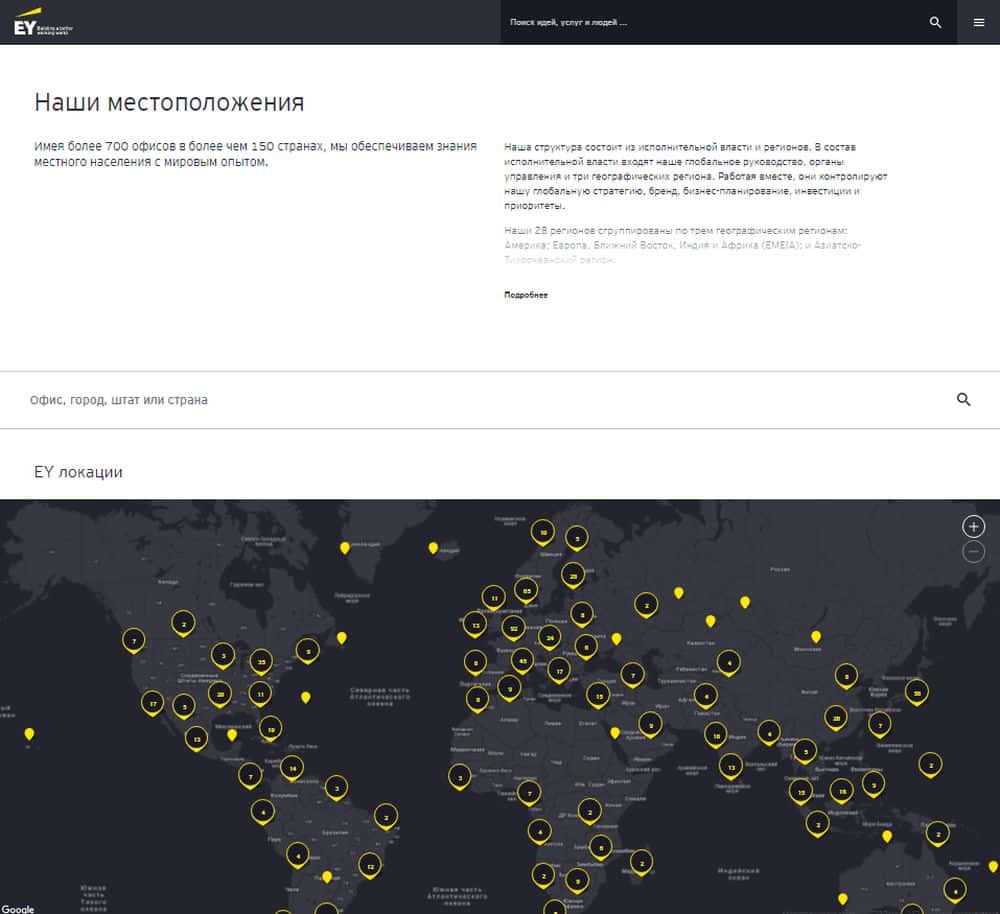The image size is (1000, 914).
Task: Open the cluster of 12 in southern Brazil
Action: 370,866
